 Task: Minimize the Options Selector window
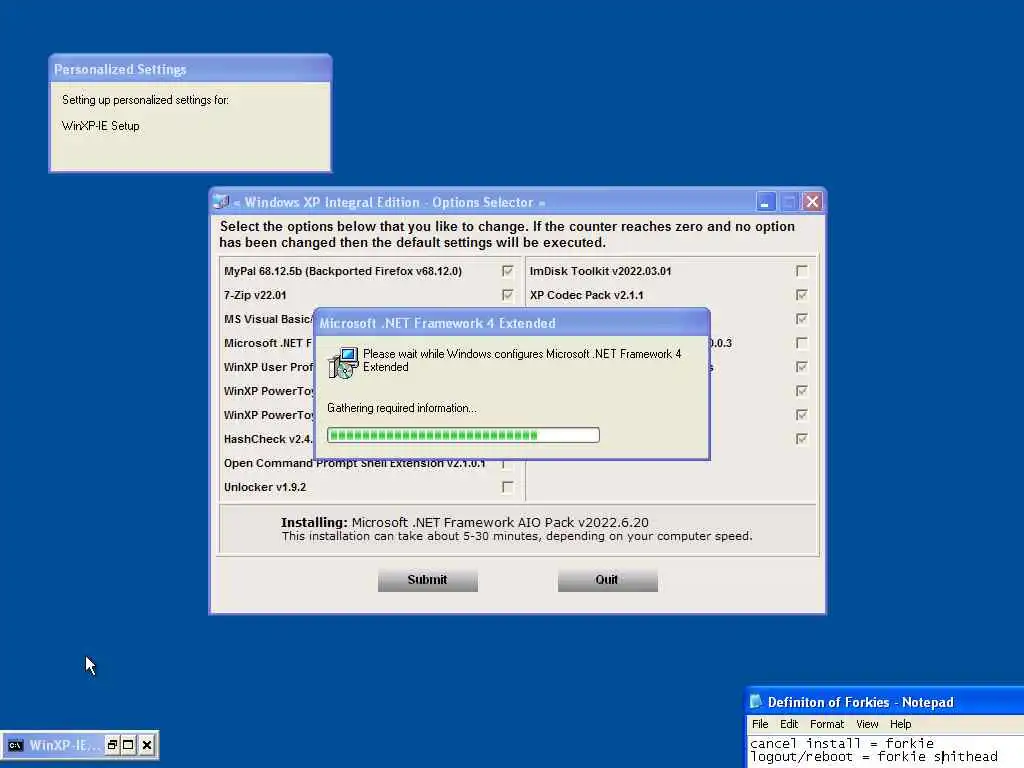point(765,202)
